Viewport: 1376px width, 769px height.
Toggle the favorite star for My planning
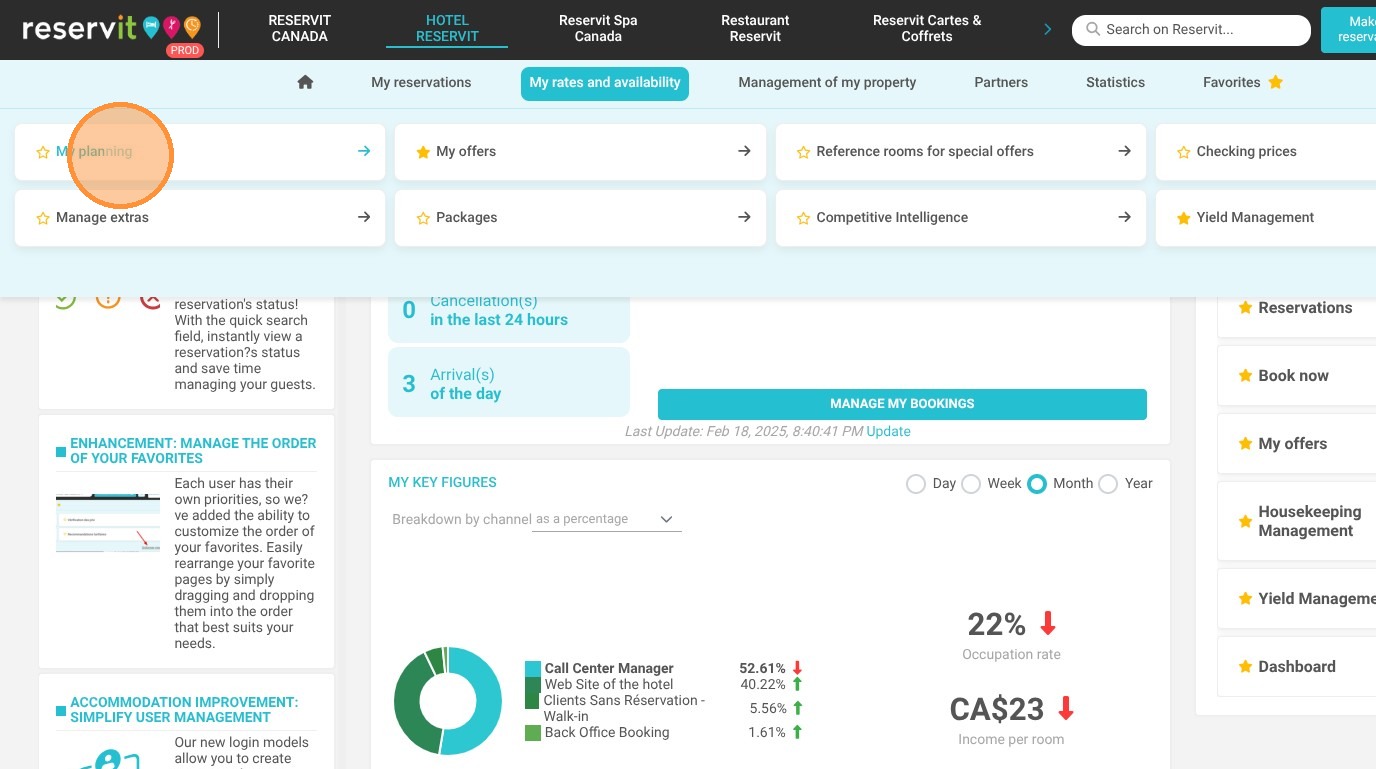(x=43, y=152)
